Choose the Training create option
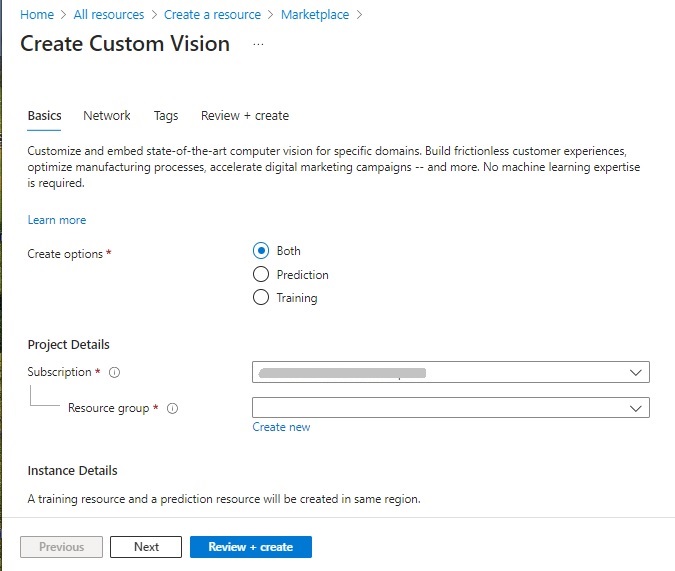 [x=261, y=297]
